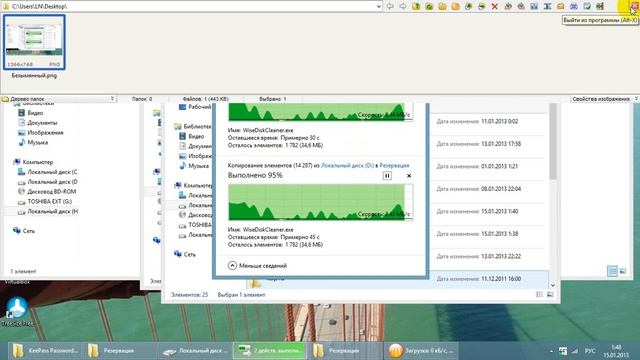This screenshot has width=640, height=360.
Task: Click the selected row dated 11.12.2011 16:00
Action: point(397,279)
